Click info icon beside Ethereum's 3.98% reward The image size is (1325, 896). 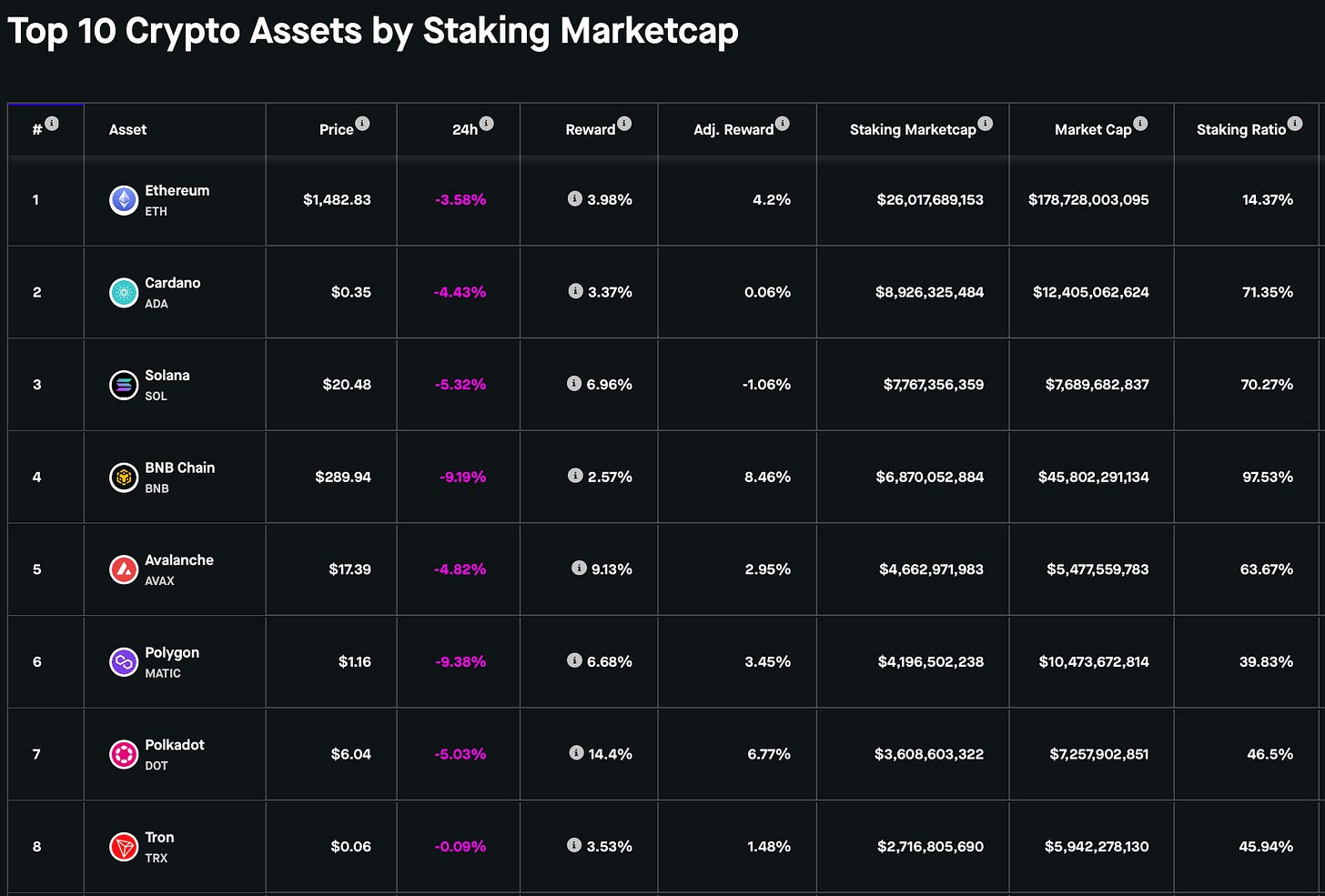(x=575, y=198)
